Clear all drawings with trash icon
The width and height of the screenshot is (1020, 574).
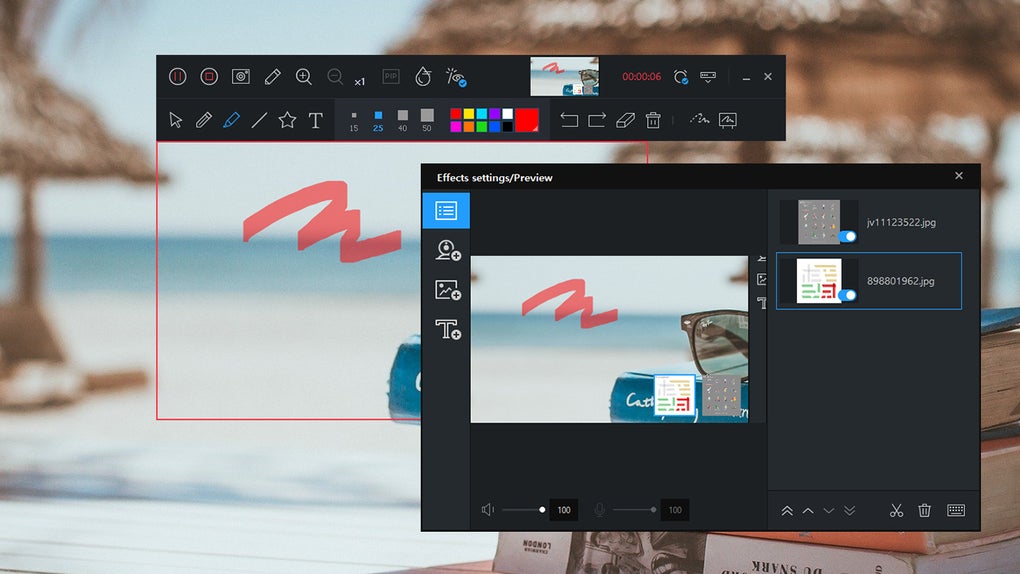tap(653, 120)
